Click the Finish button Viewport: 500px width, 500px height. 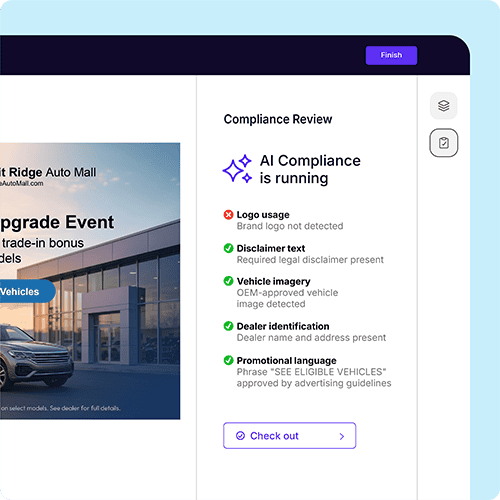[391, 55]
